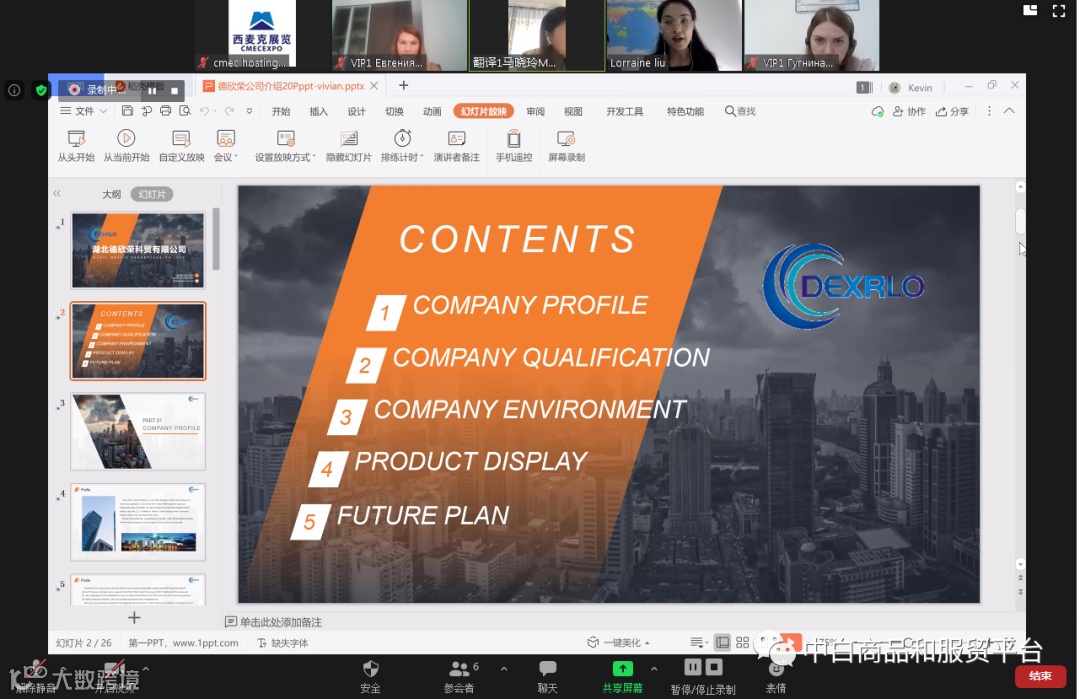
Task: Open phone remote control (手机遥控)
Action: point(514,145)
